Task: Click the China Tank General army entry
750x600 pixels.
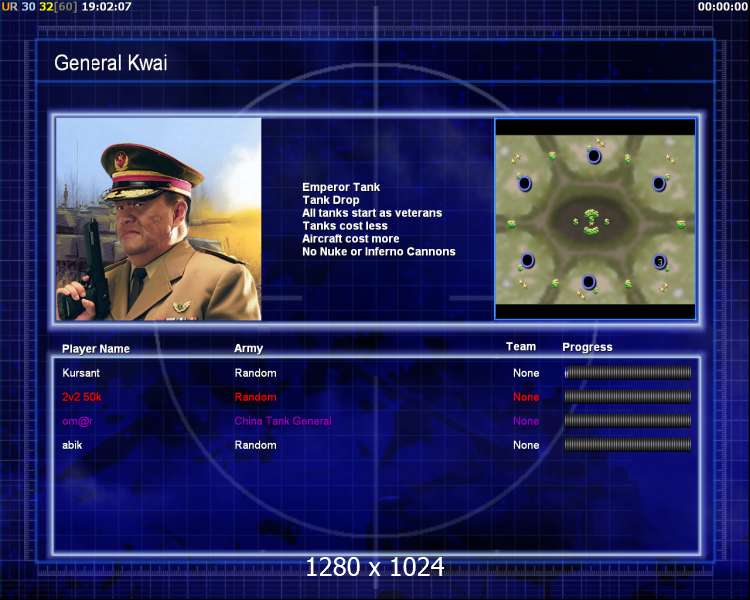Action: click(283, 421)
